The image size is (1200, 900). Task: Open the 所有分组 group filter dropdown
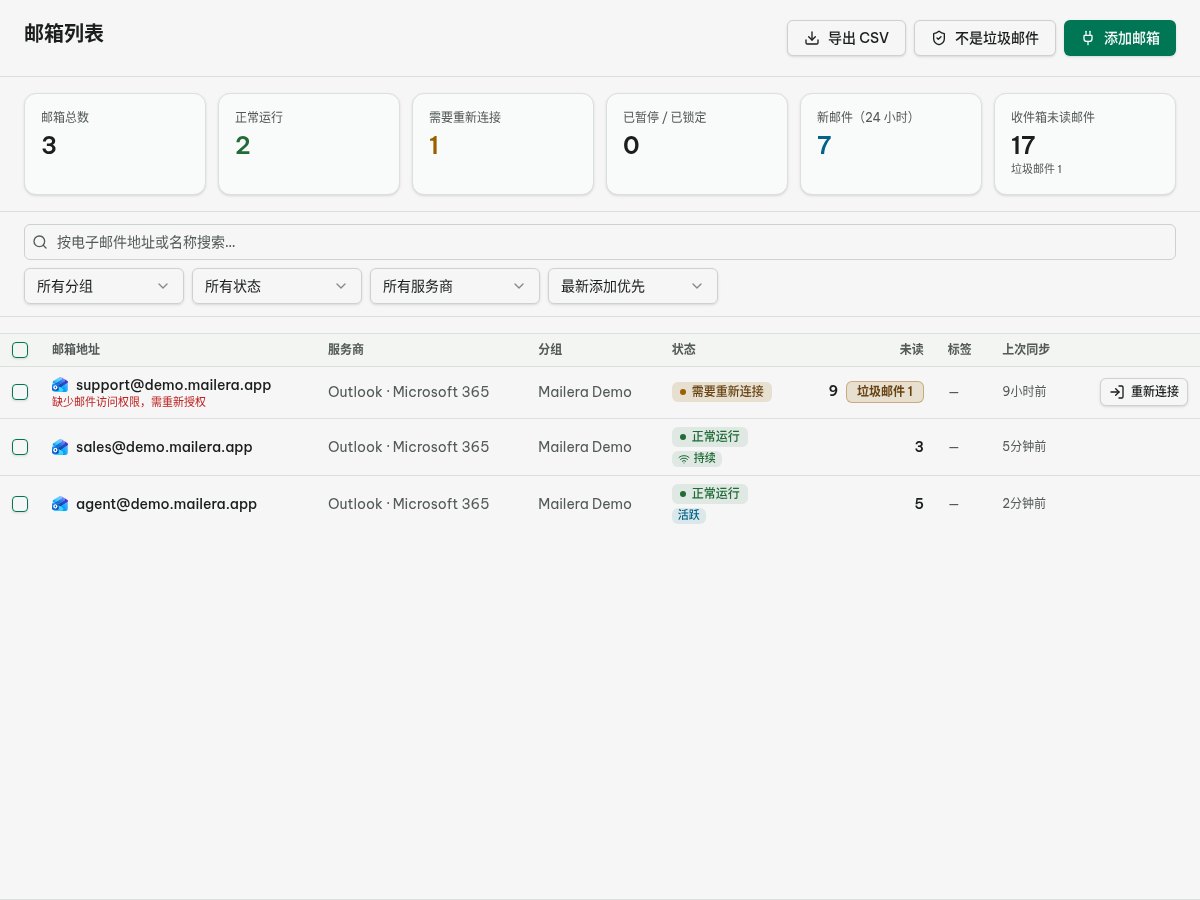(x=104, y=286)
